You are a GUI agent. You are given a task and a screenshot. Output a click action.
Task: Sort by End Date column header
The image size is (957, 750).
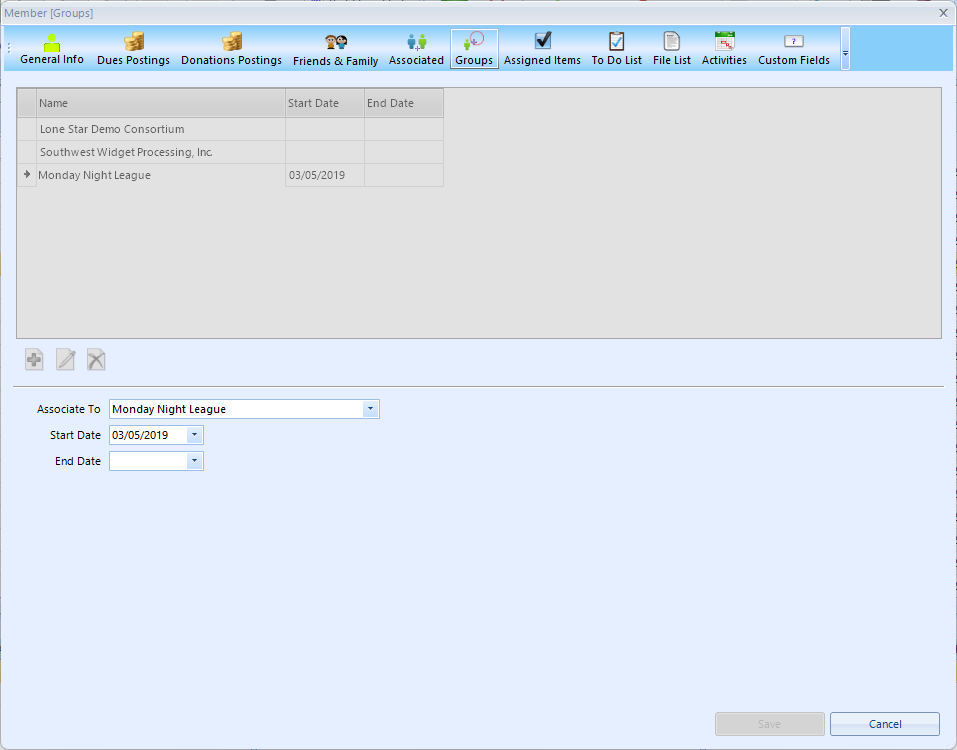pyautogui.click(x=404, y=103)
